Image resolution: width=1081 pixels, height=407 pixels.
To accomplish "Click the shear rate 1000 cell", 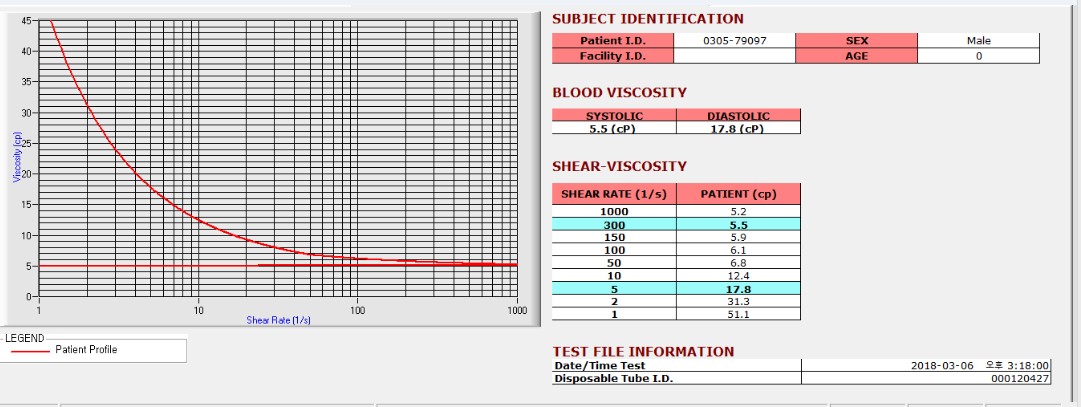I will click(x=614, y=211).
